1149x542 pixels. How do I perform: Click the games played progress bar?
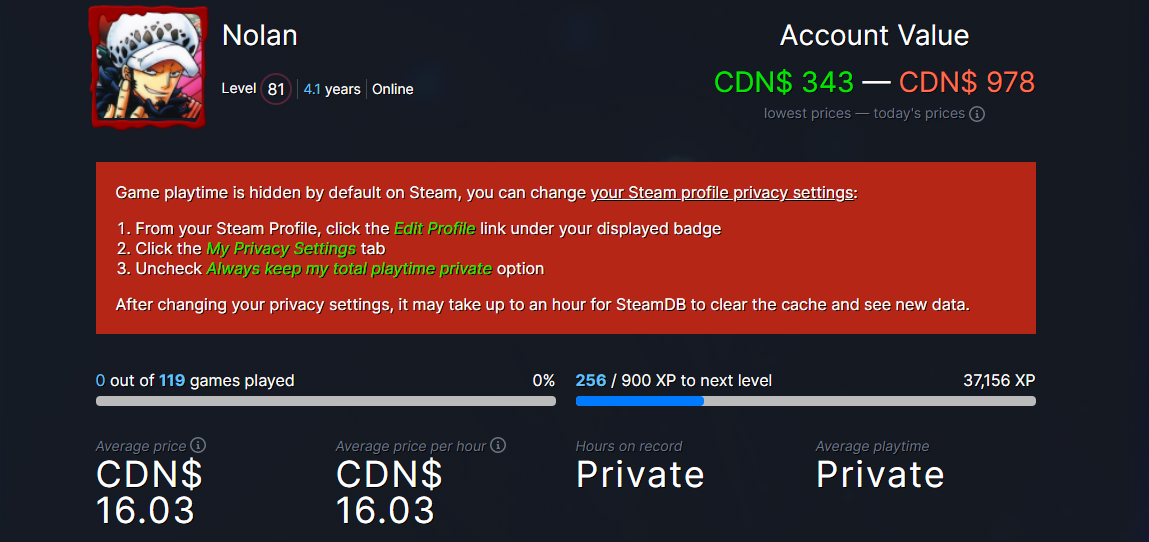[325, 401]
